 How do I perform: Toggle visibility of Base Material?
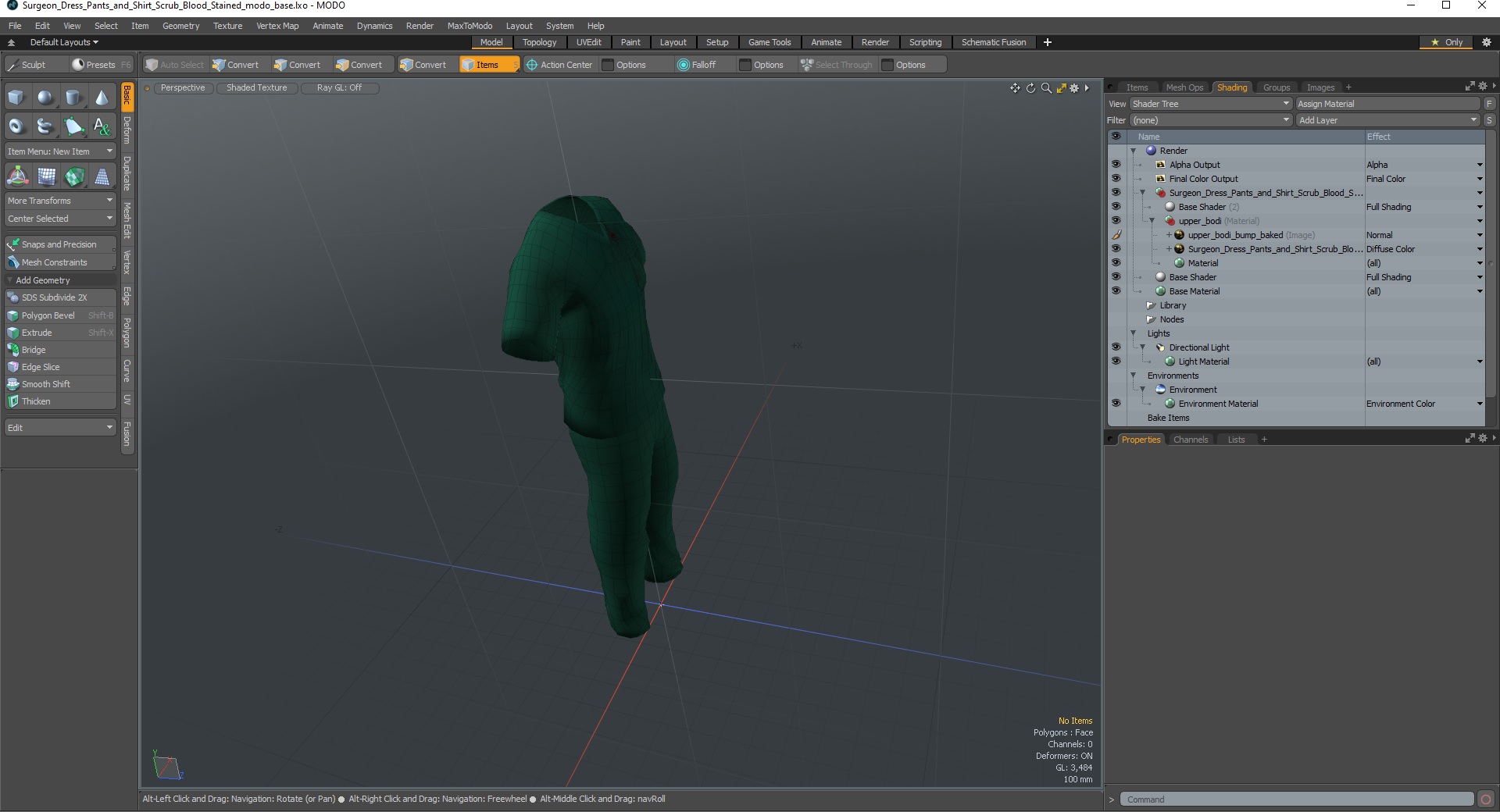coord(1116,291)
